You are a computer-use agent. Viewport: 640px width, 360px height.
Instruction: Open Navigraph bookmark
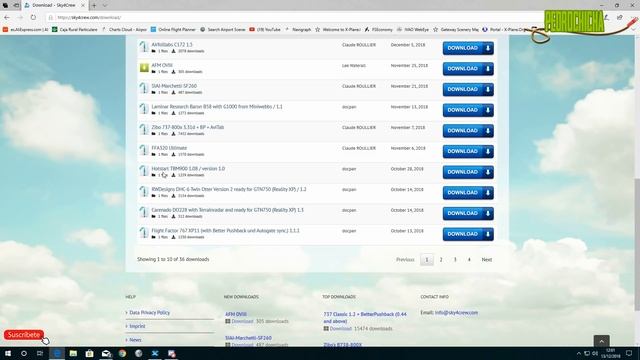298,29
